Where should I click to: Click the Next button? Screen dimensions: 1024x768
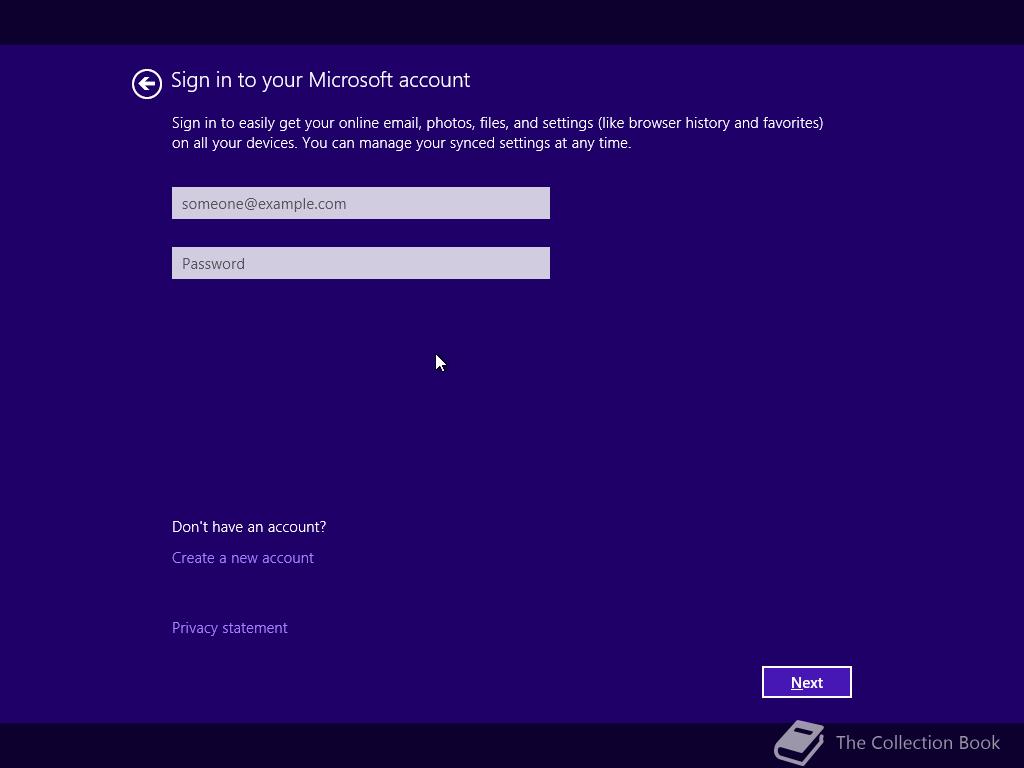(x=807, y=682)
